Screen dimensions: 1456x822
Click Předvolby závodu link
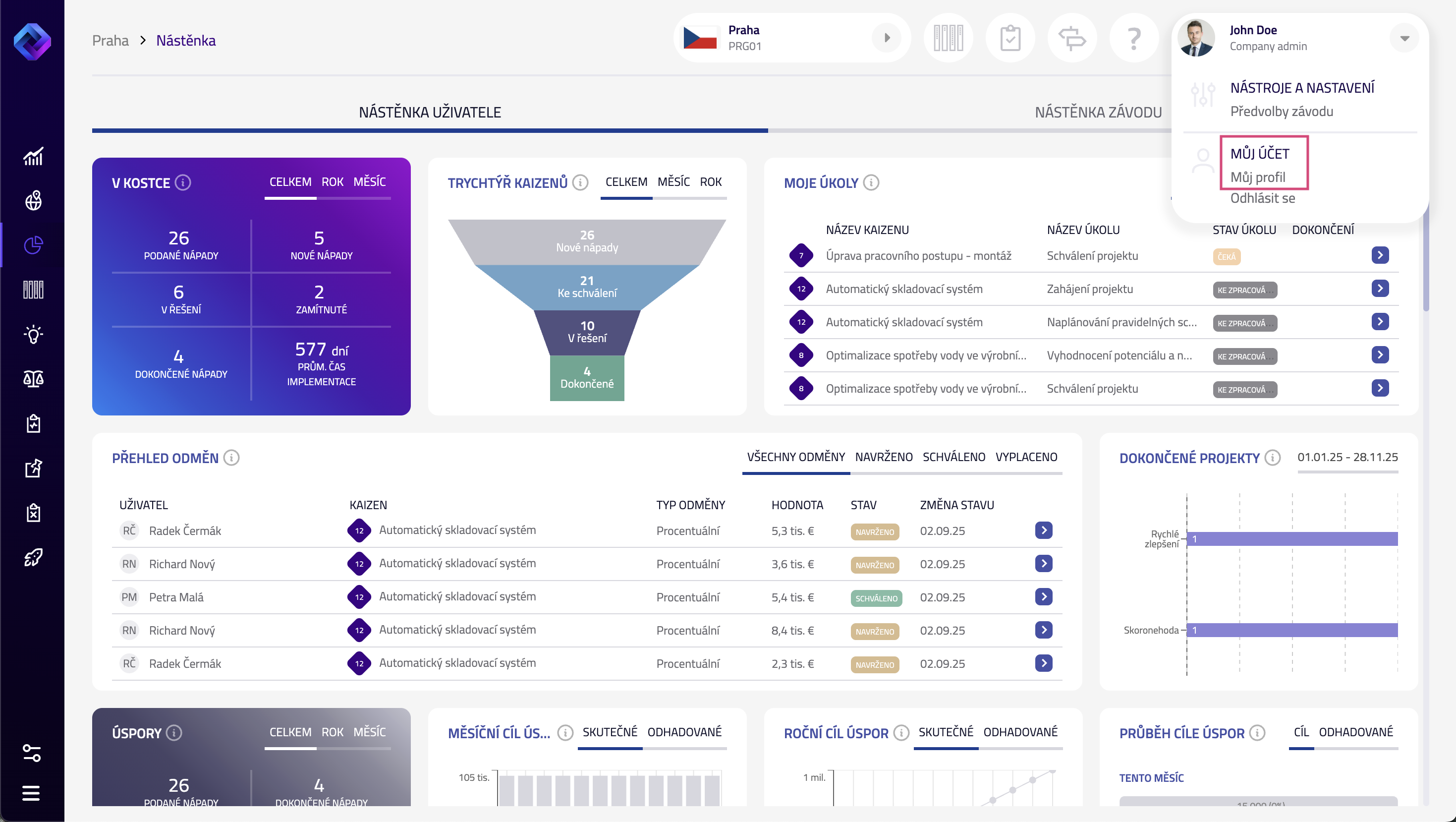tap(1282, 112)
